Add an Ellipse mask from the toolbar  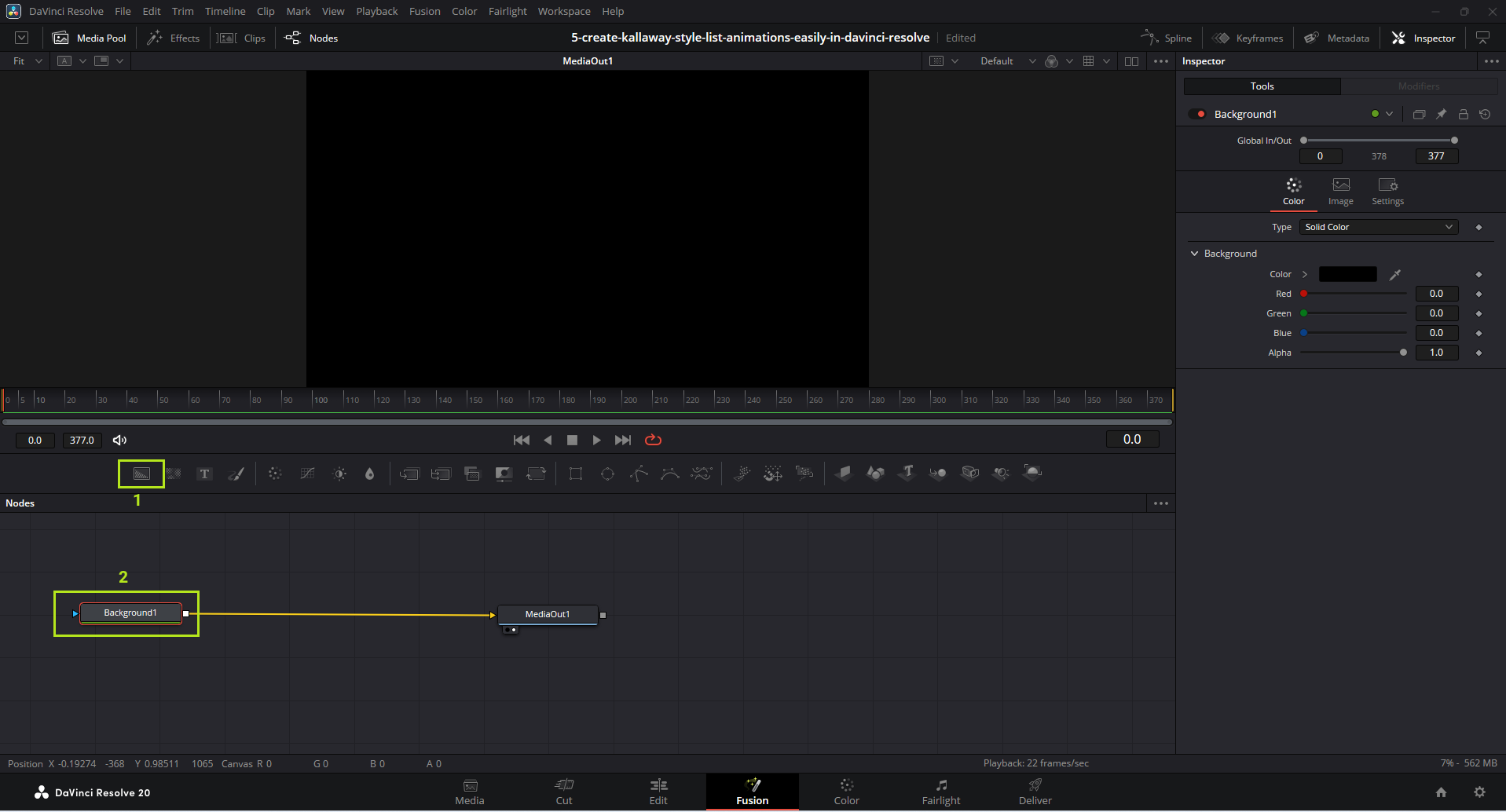[607, 474]
